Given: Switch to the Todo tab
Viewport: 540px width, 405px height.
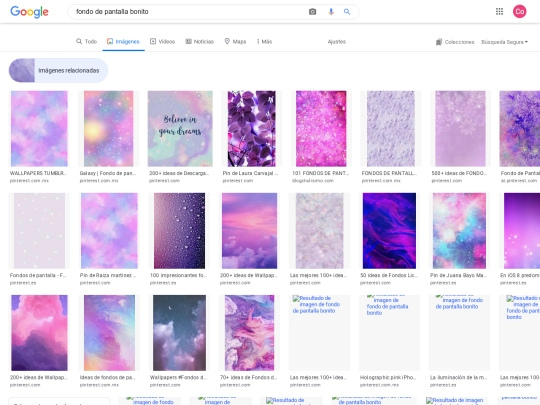Looking at the screenshot, I should tap(86, 41).
